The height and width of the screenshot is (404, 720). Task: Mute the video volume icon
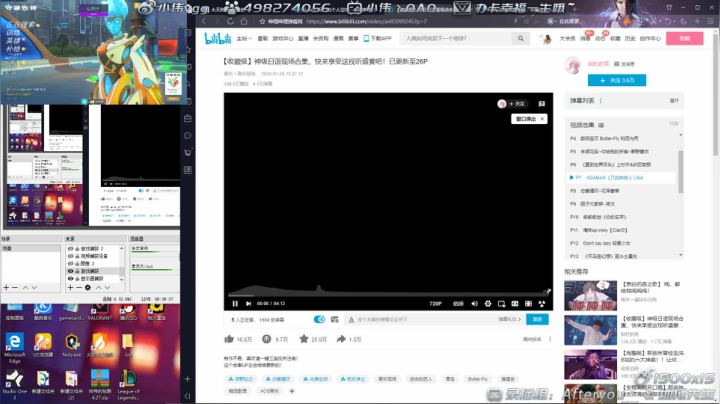point(474,303)
